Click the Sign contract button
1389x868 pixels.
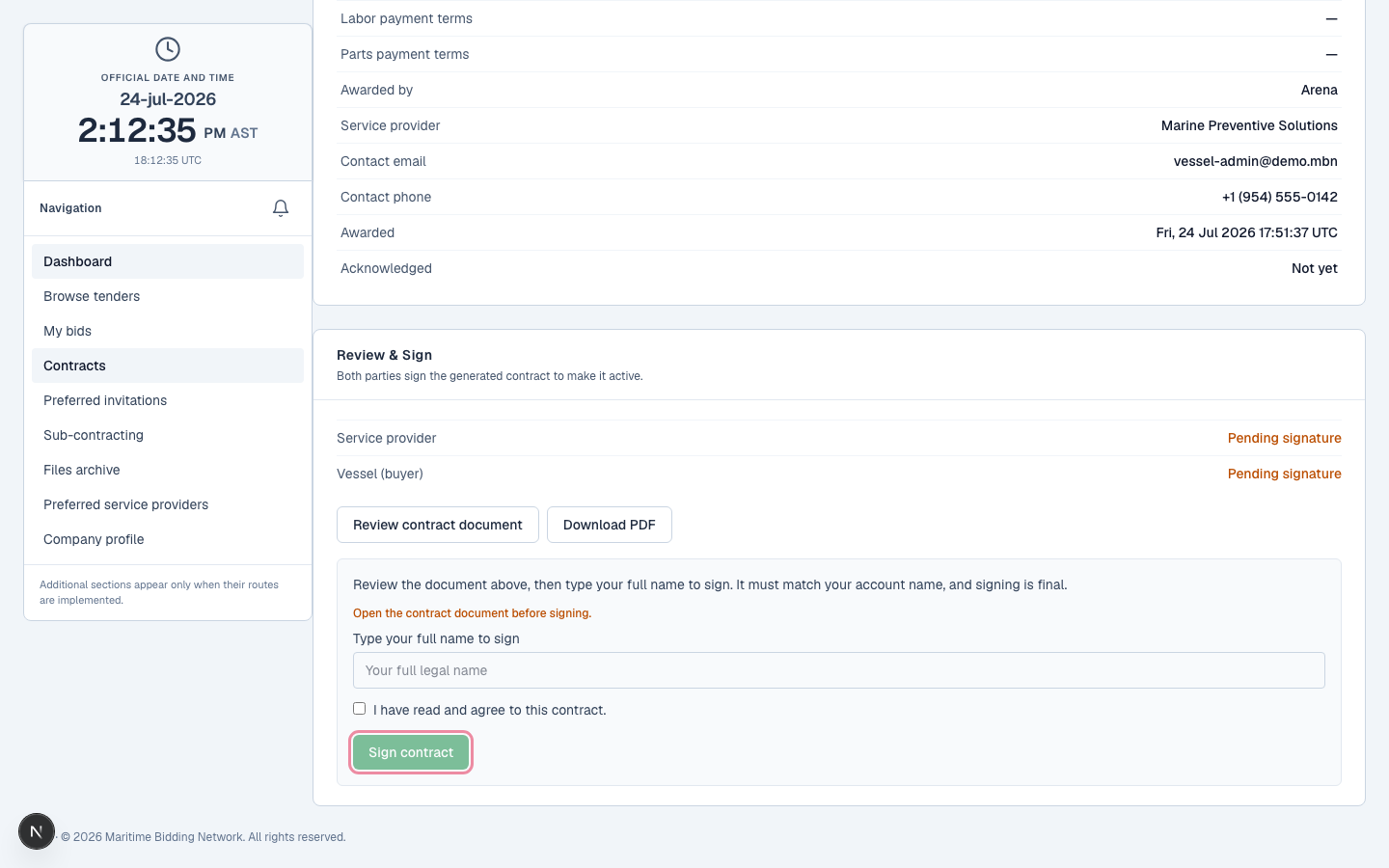411,752
